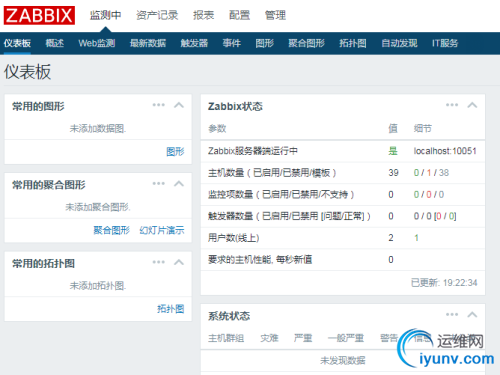Click the 是 server running value

[x=393, y=151]
